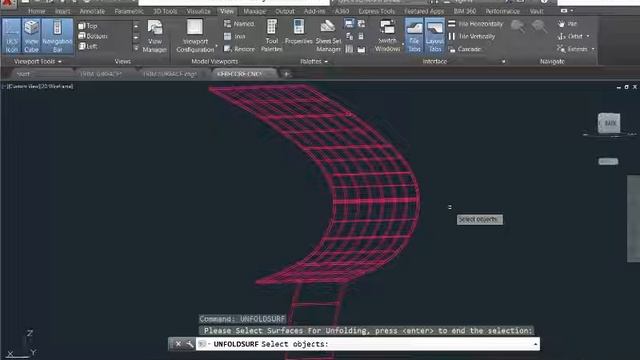This screenshot has width=640, height=360.
Task: Select the Bottom view preset
Action: (x=93, y=36)
